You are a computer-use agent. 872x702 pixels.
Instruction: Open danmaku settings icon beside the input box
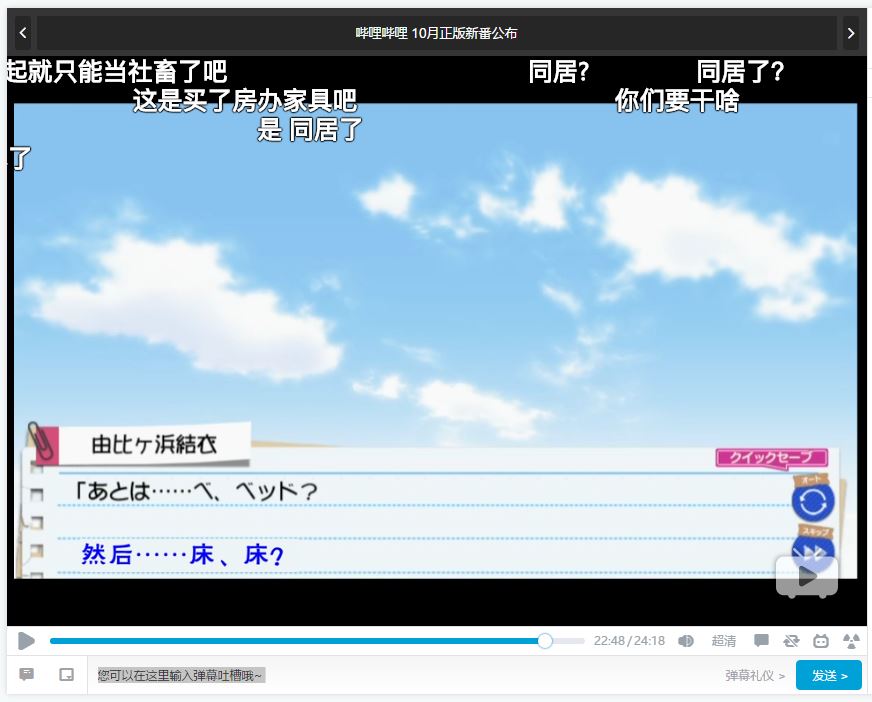[26, 675]
